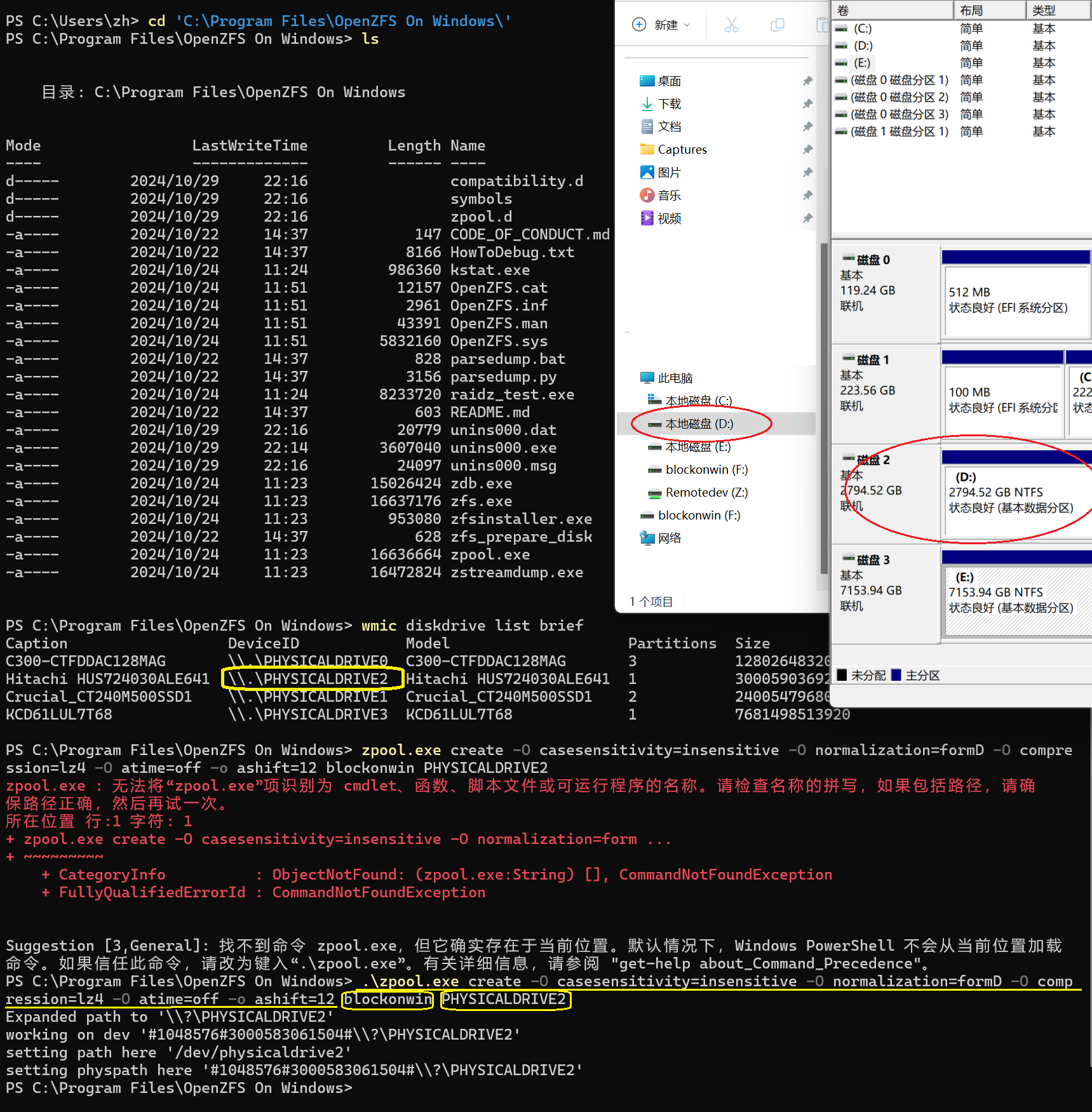
Task: Select (磁盘 0 磁盘分区 2) in volume list
Action: [x=899, y=97]
